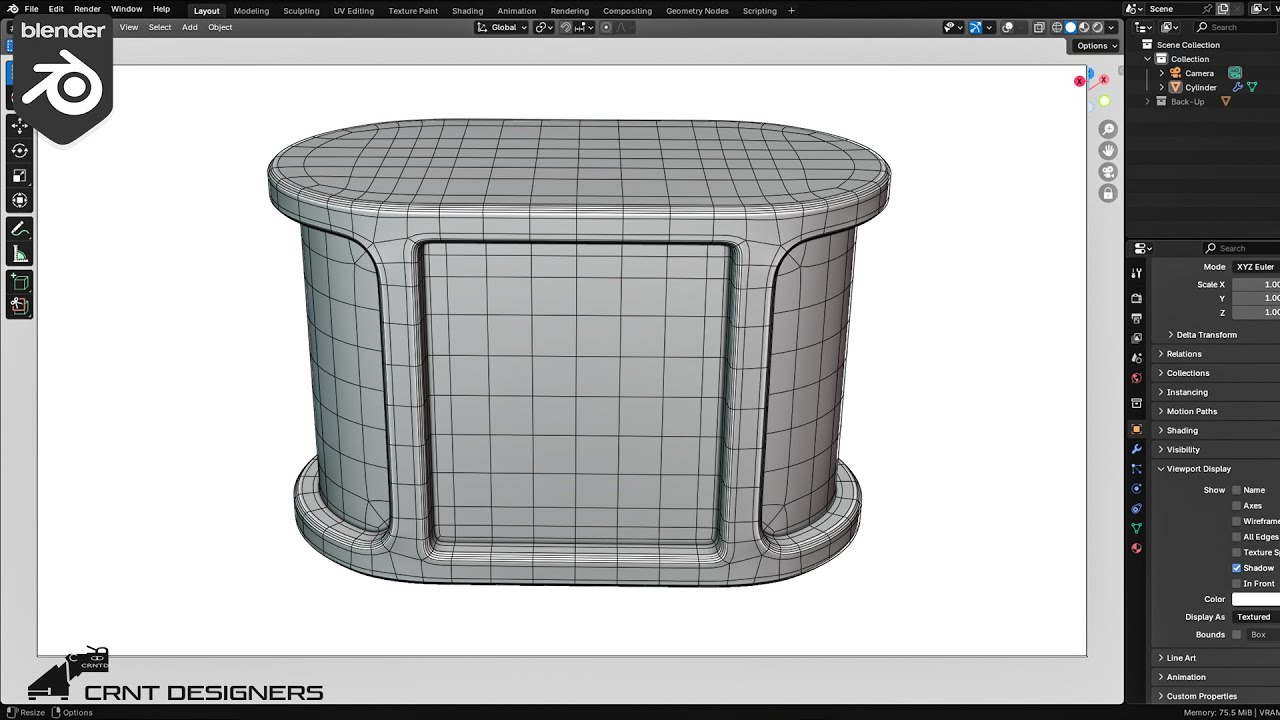Image resolution: width=1280 pixels, height=720 pixels.
Task: Select the Measure tool
Action: pyautogui.click(x=20, y=254)
